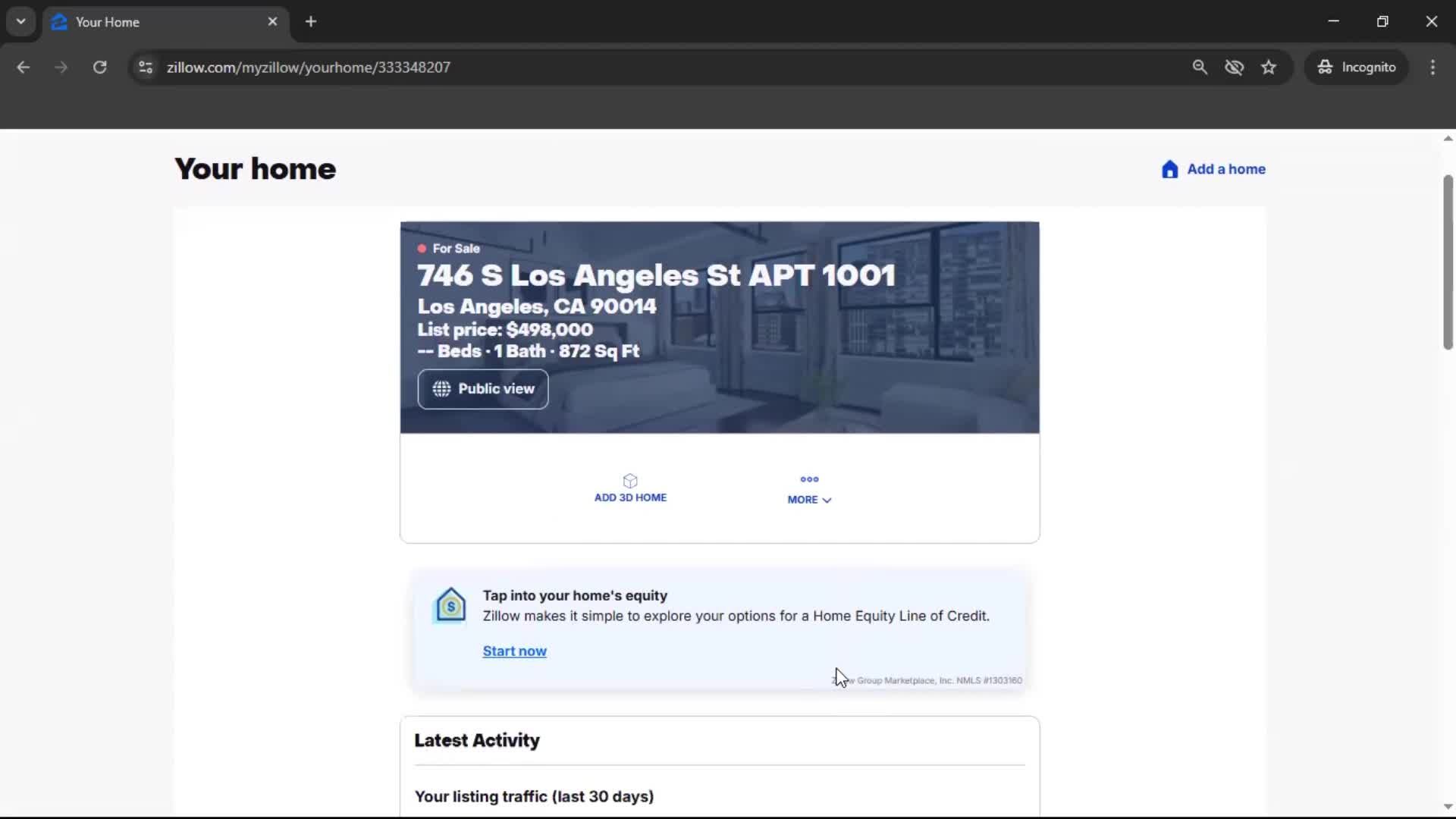Image resolution: width=1456 pixels, height=819 pixels.
Task: Click the Add 3D Home icon
Action: pos(630,481)
